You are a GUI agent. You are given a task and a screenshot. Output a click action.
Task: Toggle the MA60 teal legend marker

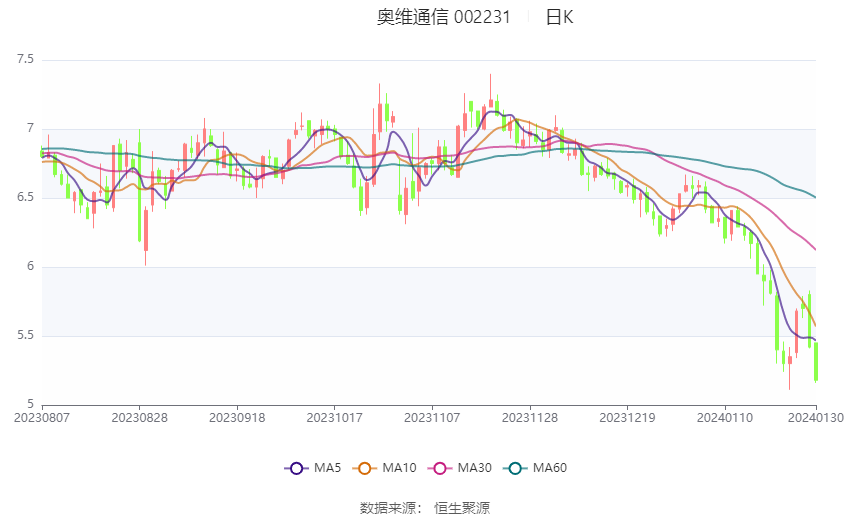coord(515,468)
